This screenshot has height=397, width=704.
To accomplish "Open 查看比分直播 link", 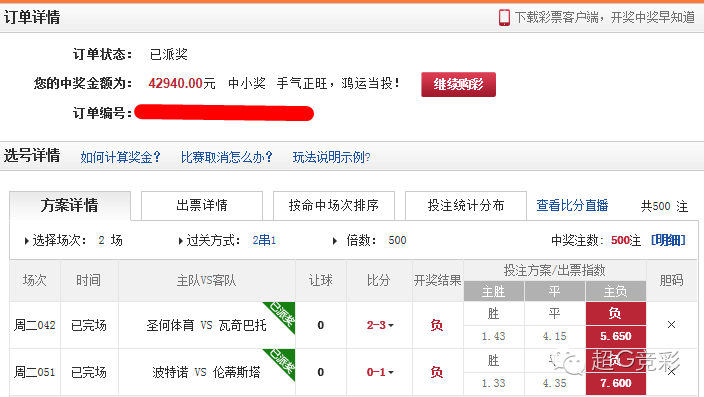I will pyautogui.click(x=572, y=205).
